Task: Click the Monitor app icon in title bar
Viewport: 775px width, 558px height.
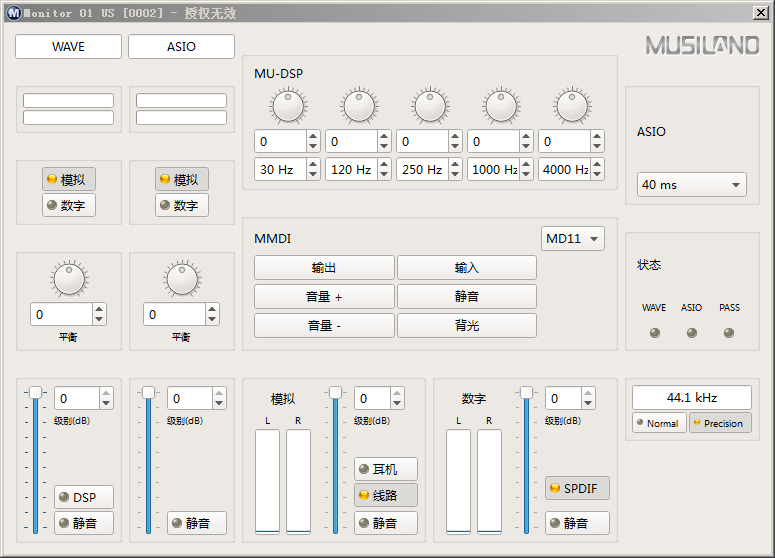Action: coord(14,12)
